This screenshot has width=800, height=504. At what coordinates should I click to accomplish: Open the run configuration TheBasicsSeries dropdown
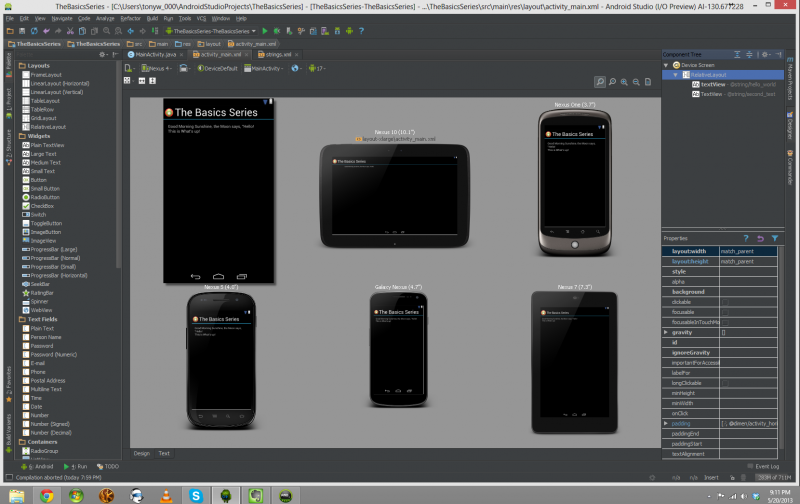(x=211, y=31)
